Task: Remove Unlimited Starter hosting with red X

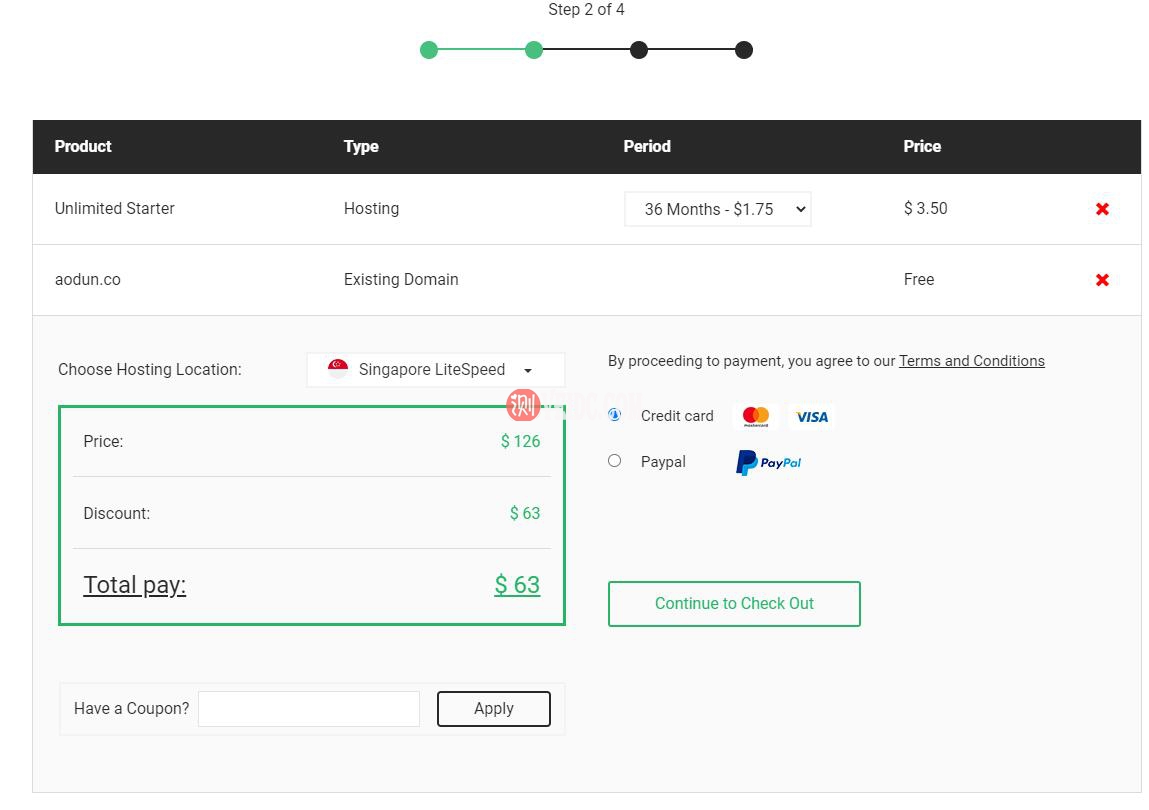Action: pyautogui.click(x=1102, y=209)
